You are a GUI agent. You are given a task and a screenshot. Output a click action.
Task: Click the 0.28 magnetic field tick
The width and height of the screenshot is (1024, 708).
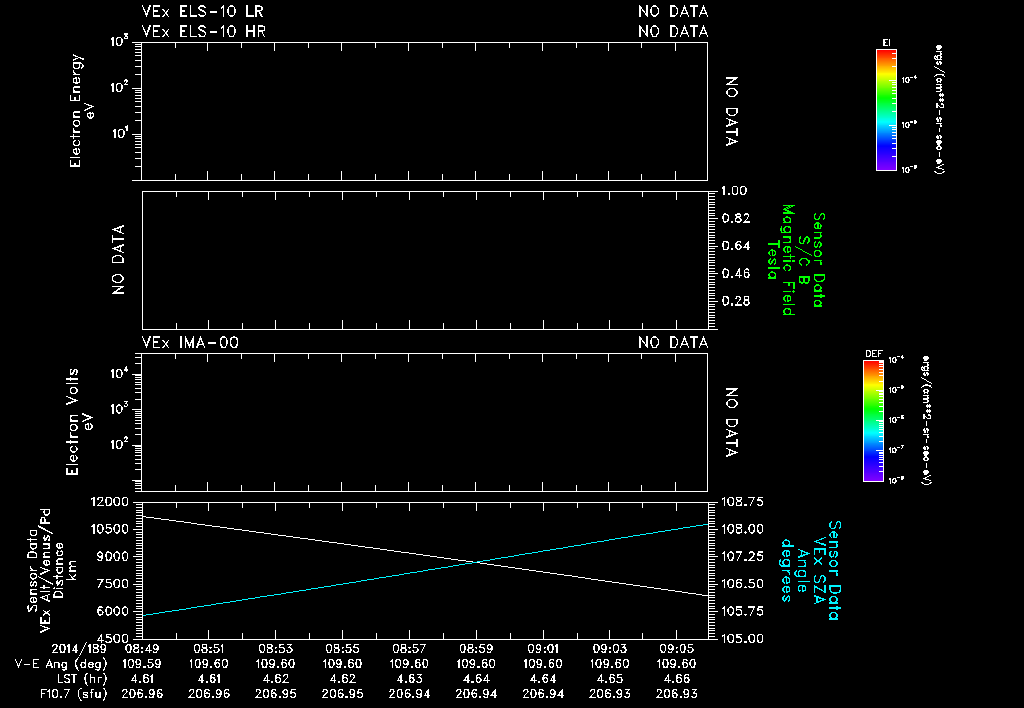(x=736, y=301)
